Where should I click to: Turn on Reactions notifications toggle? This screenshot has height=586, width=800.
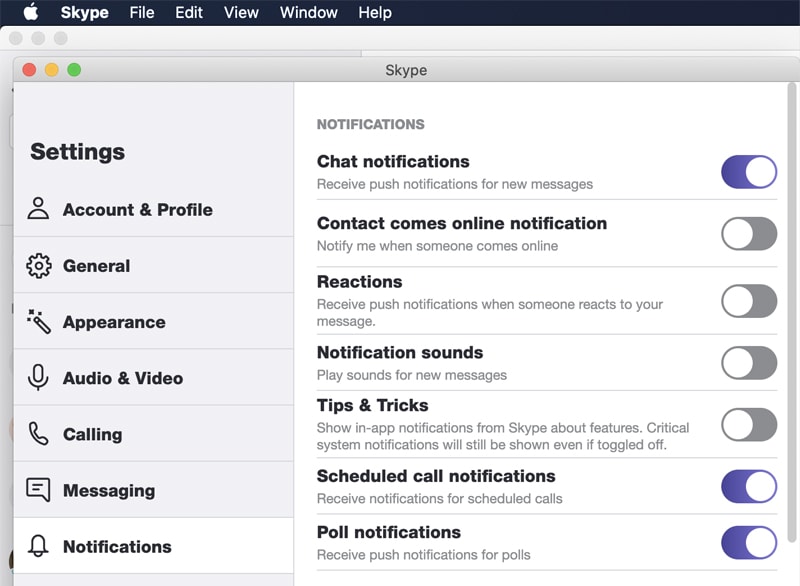pos(749,301)
